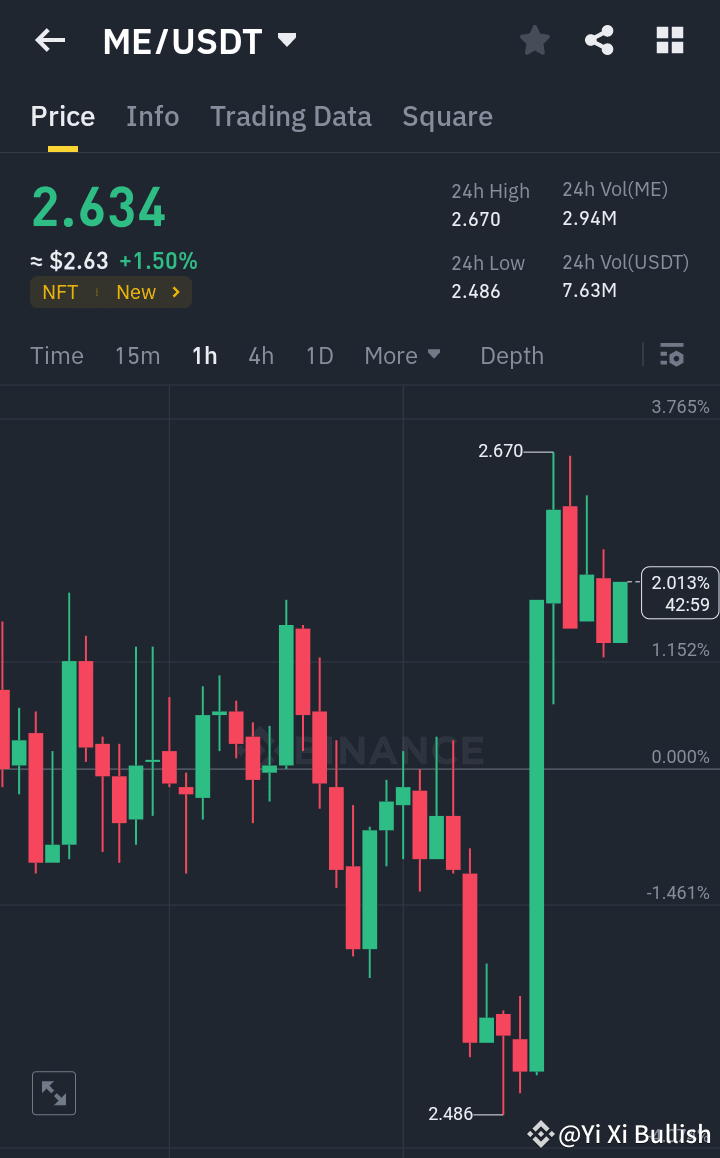This screenshot has width=720, height=1158.
Task: Open the chart indicator settings icon
Action: [671, 355]
